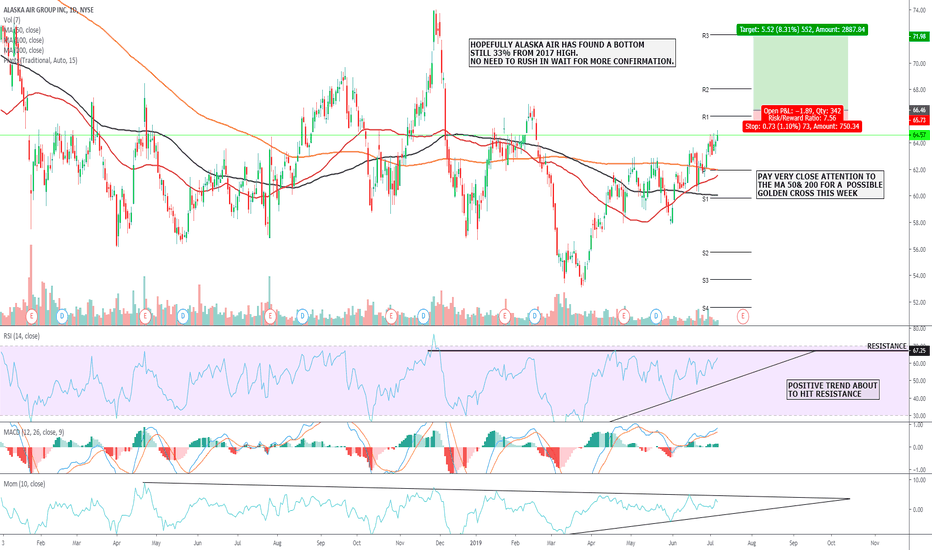This screenshot has height=550, width=932.
Task: Click the S4 pivot level label
Action: (x=705, y=308)
